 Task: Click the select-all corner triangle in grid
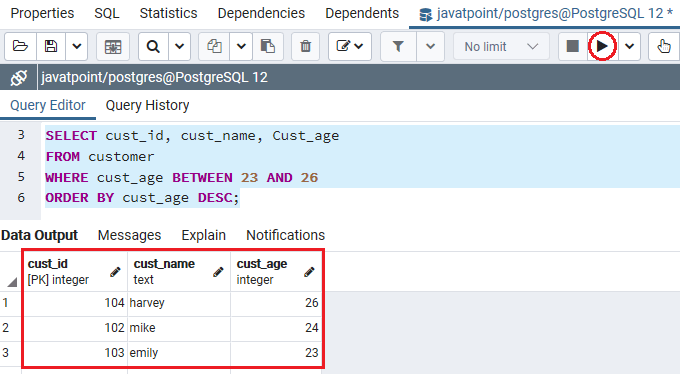(x=12, y=282)
